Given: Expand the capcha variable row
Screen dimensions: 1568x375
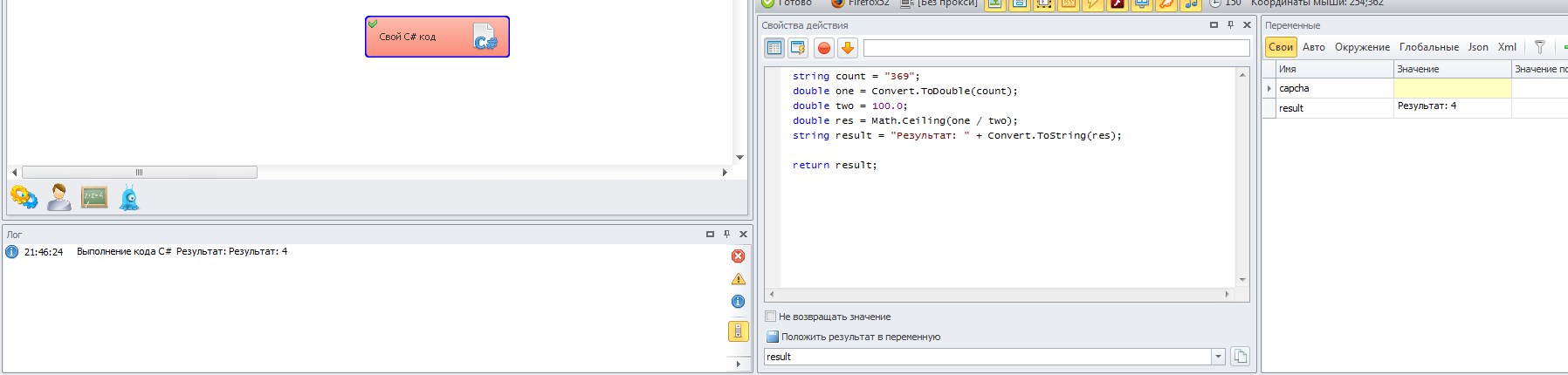Looking at the screenshot, I should click(1269, 88).
